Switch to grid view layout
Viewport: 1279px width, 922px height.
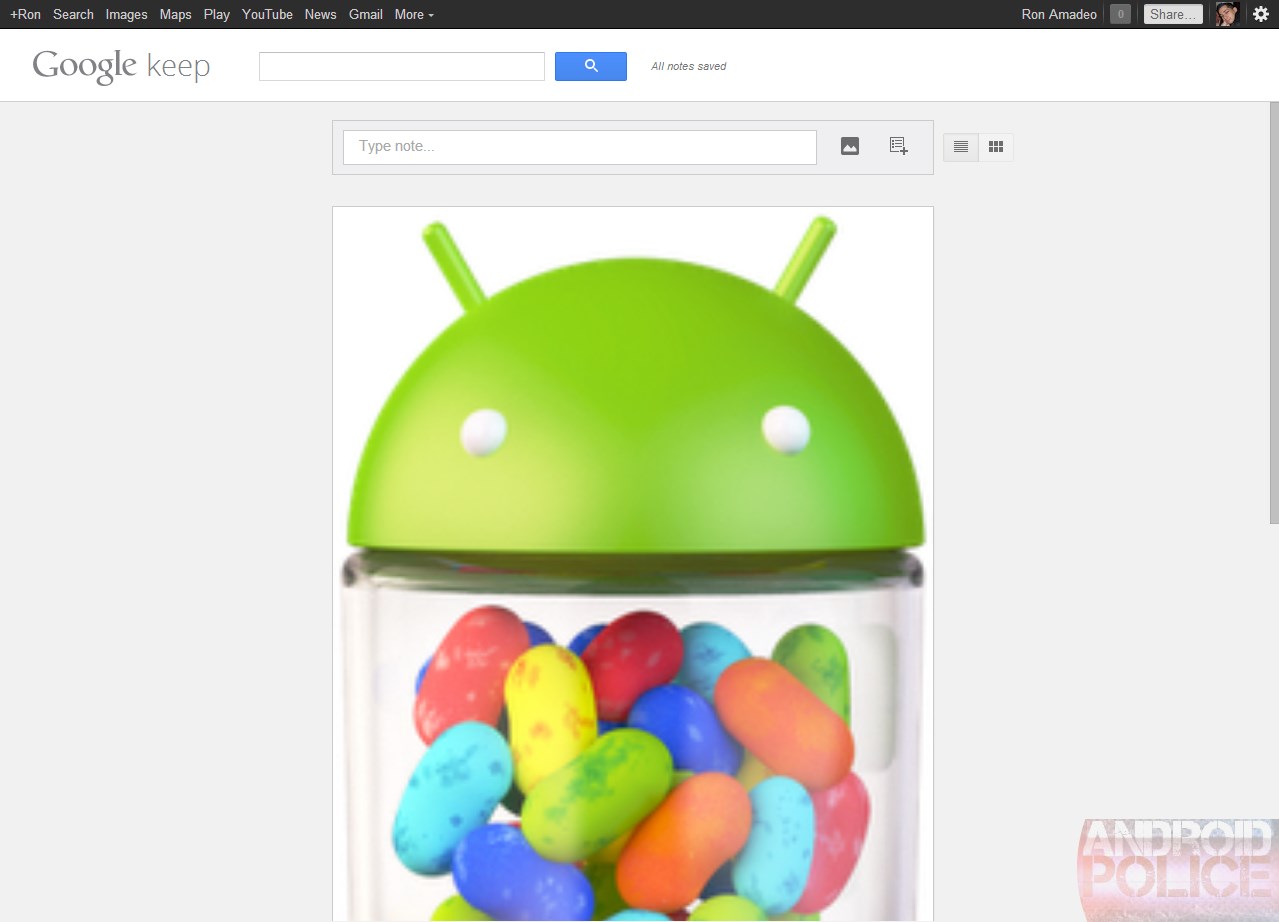pos(995,147)
